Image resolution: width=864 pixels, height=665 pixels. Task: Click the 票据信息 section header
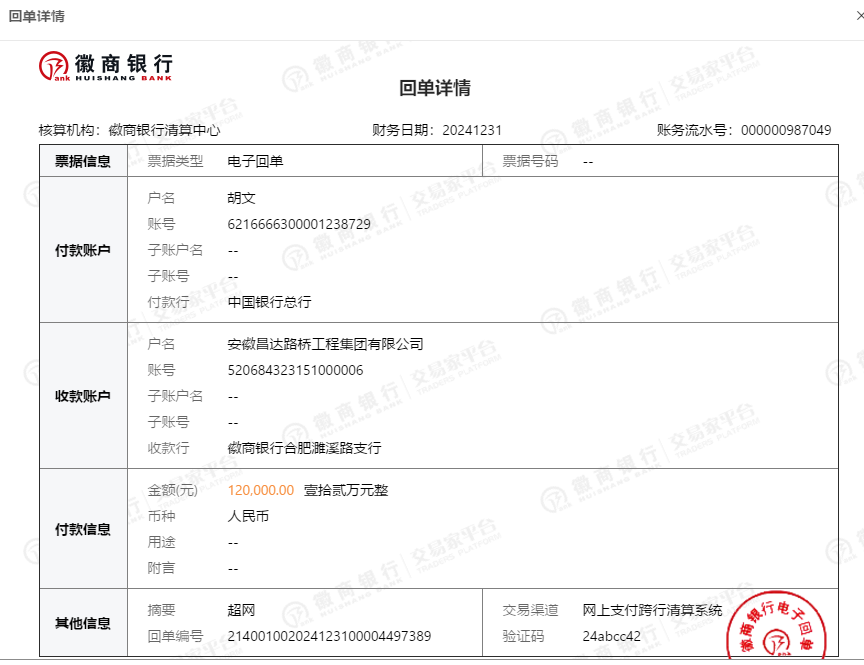tap(83, 161)
